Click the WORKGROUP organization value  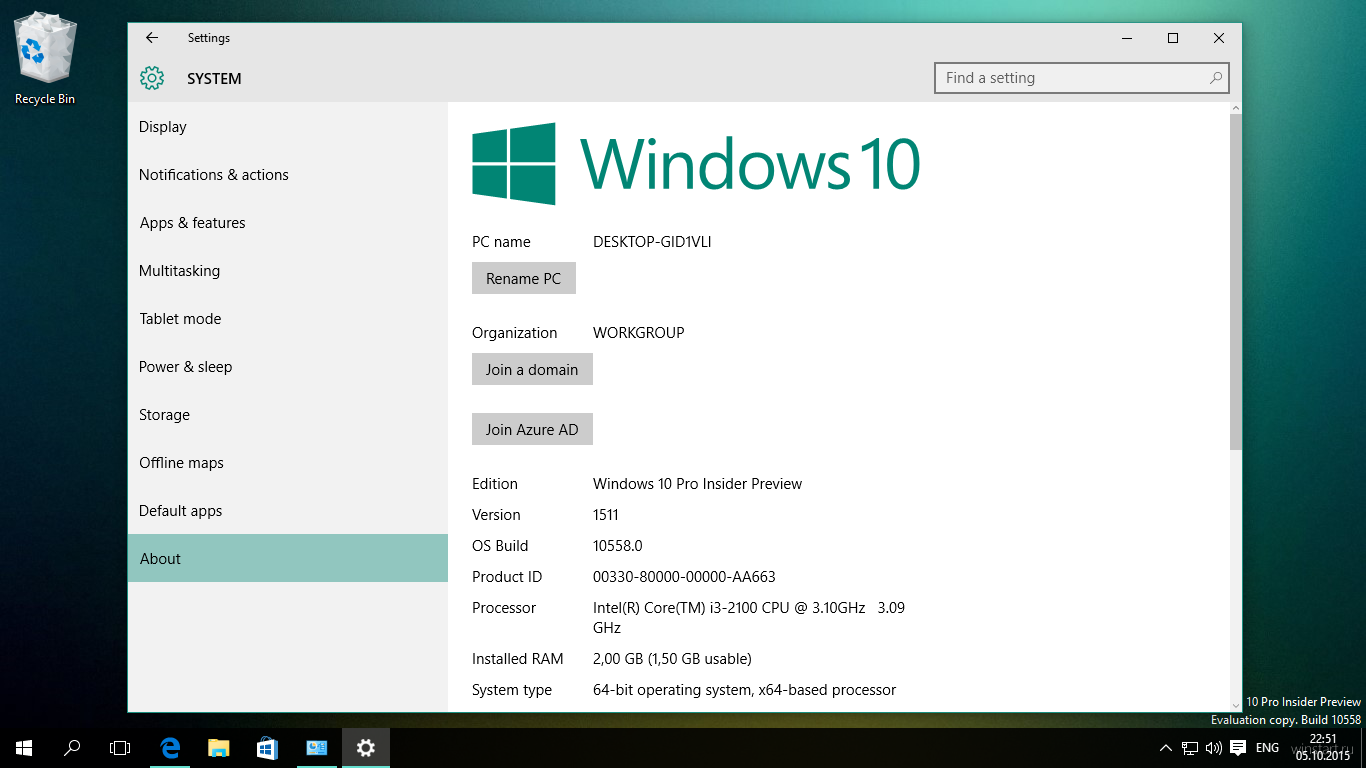tap(639, 333)
